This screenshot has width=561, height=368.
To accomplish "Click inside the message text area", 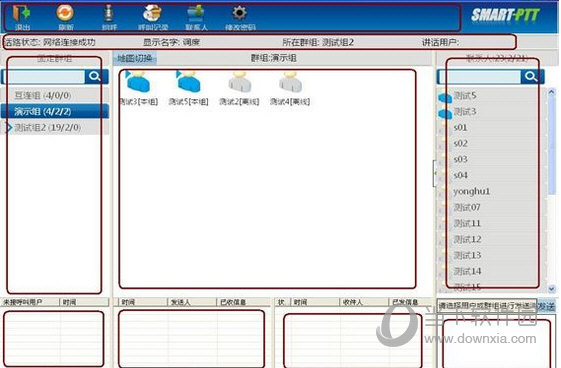I will 497,343.
